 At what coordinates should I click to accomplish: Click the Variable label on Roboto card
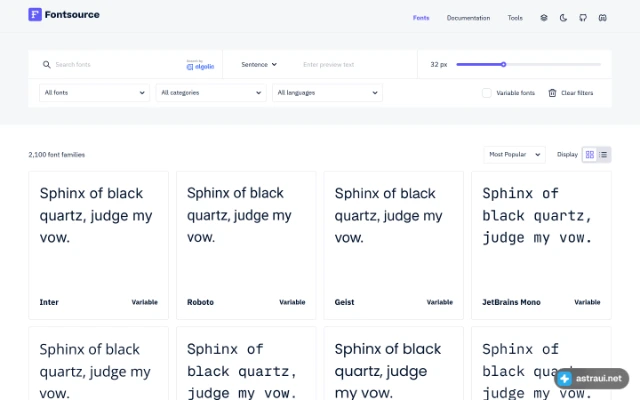(x=292, y=302)
